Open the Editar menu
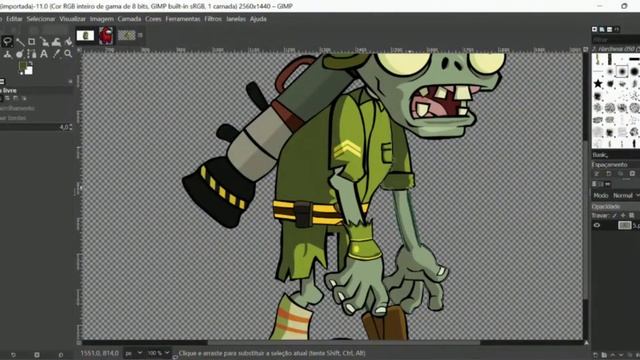Image resolution: width=640 pixels, height=360 pixels. (14, 19)
